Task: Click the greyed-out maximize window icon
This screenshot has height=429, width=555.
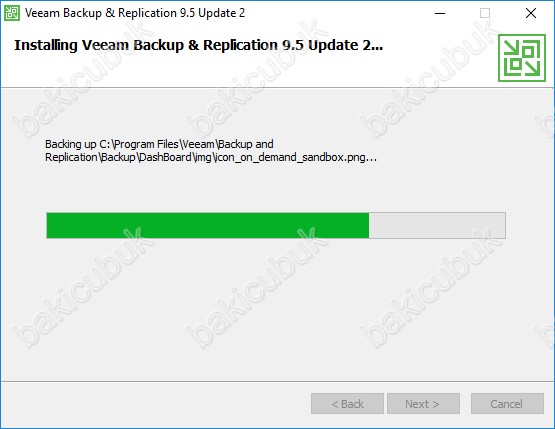Action: pos(485,13)
